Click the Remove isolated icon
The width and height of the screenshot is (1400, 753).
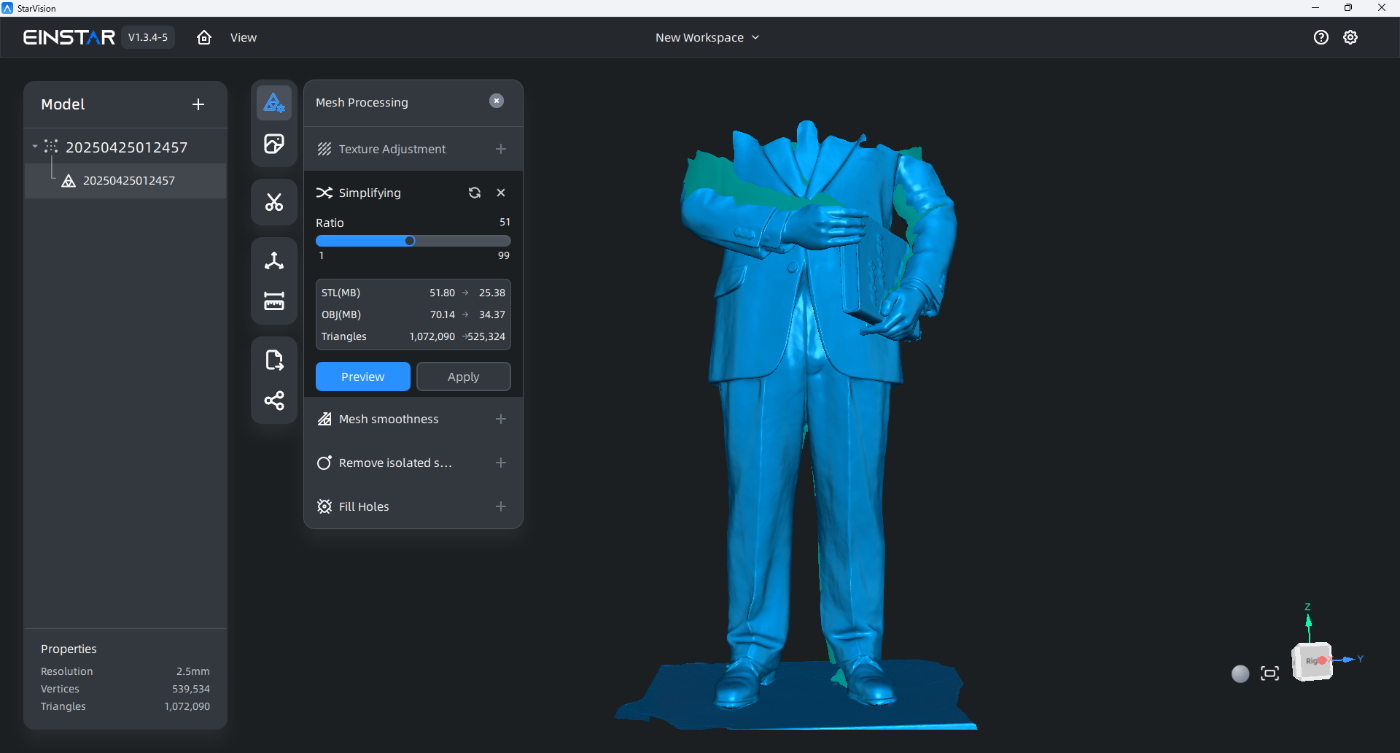(x=324, y=463)
